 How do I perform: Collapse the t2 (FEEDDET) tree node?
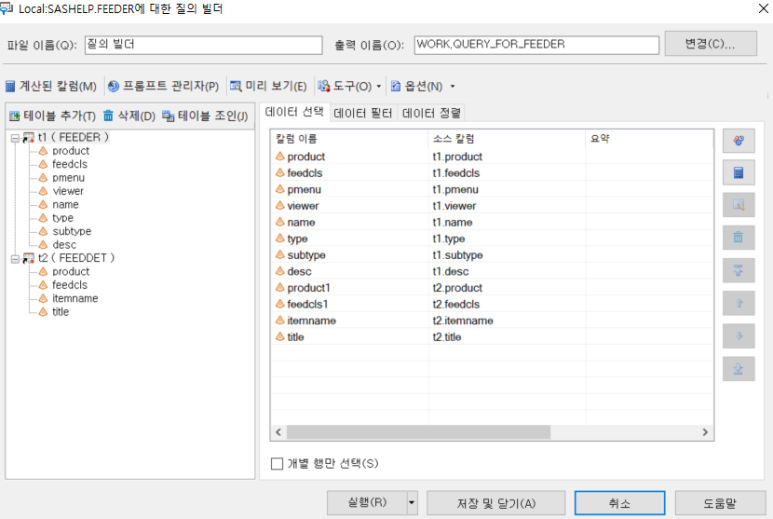click(x=15, y=259)
